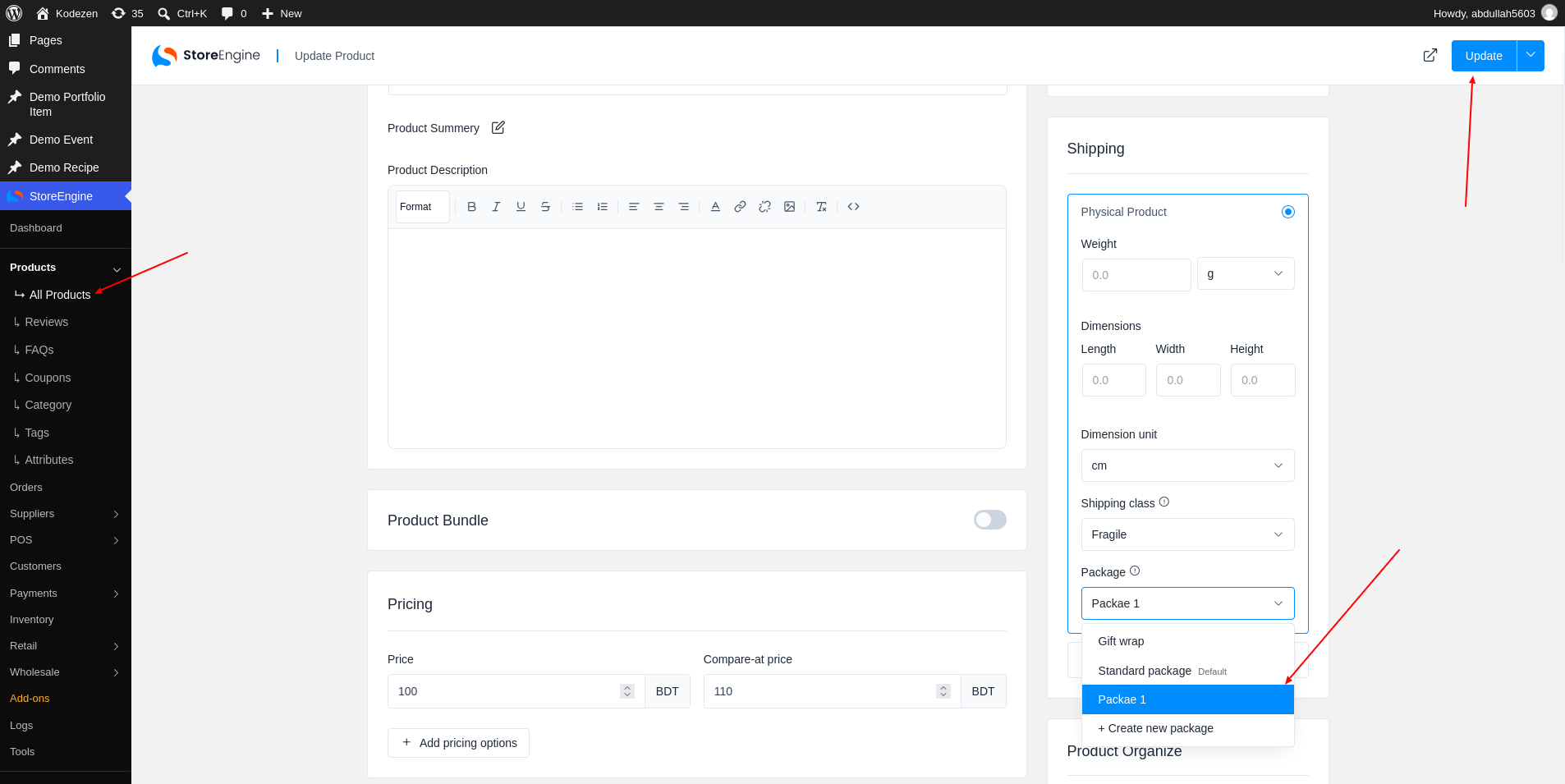Center align description text
The image size is (1565, 784).
click(x=659, y=207)
